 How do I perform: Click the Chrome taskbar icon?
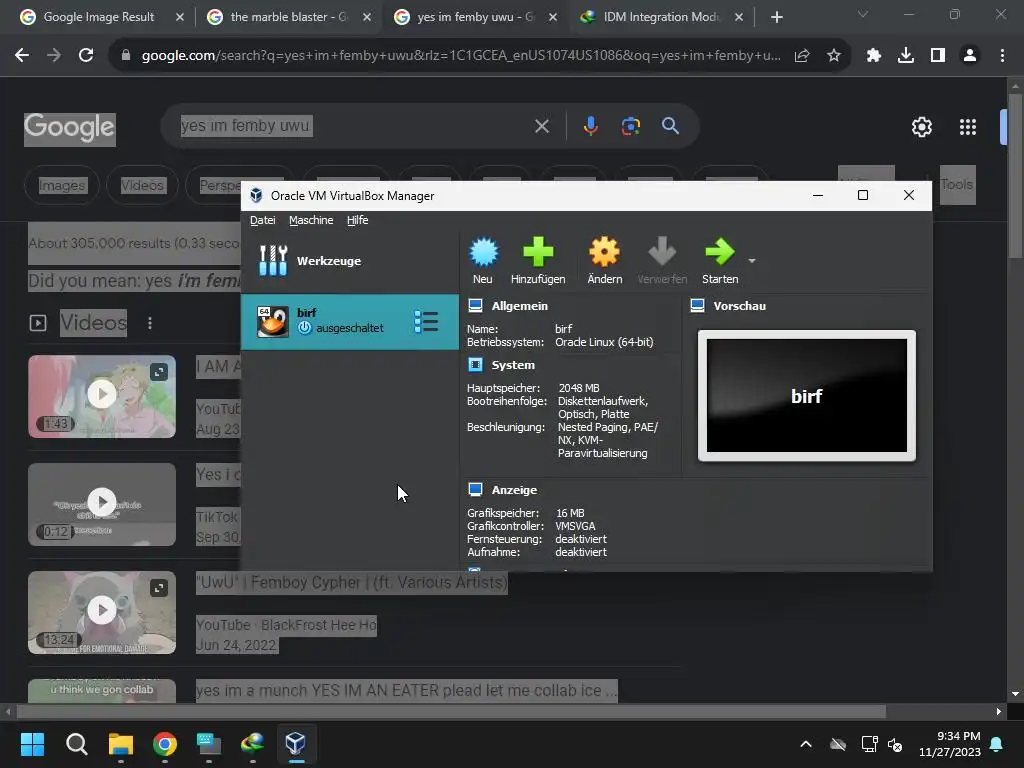(165, 744)
